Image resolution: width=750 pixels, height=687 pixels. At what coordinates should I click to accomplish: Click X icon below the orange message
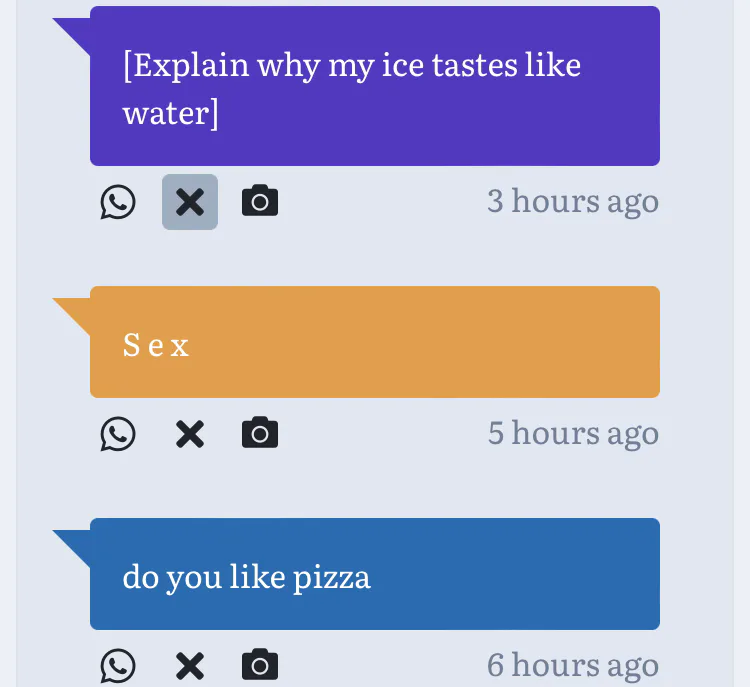[x=190, y=434]
